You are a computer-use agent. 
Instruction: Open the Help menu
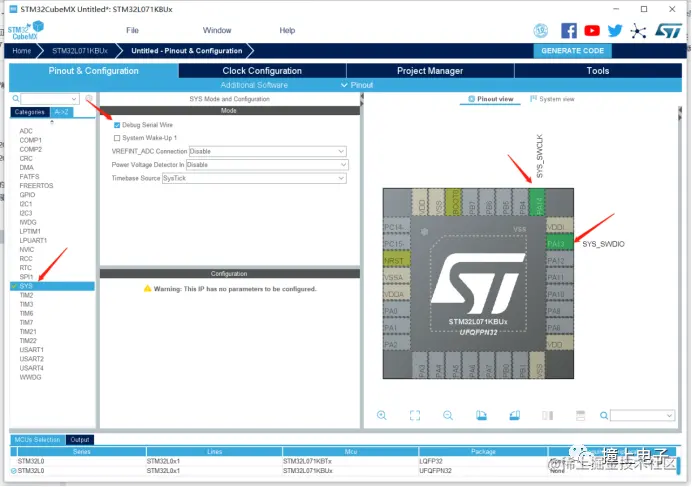coord(287,30)
